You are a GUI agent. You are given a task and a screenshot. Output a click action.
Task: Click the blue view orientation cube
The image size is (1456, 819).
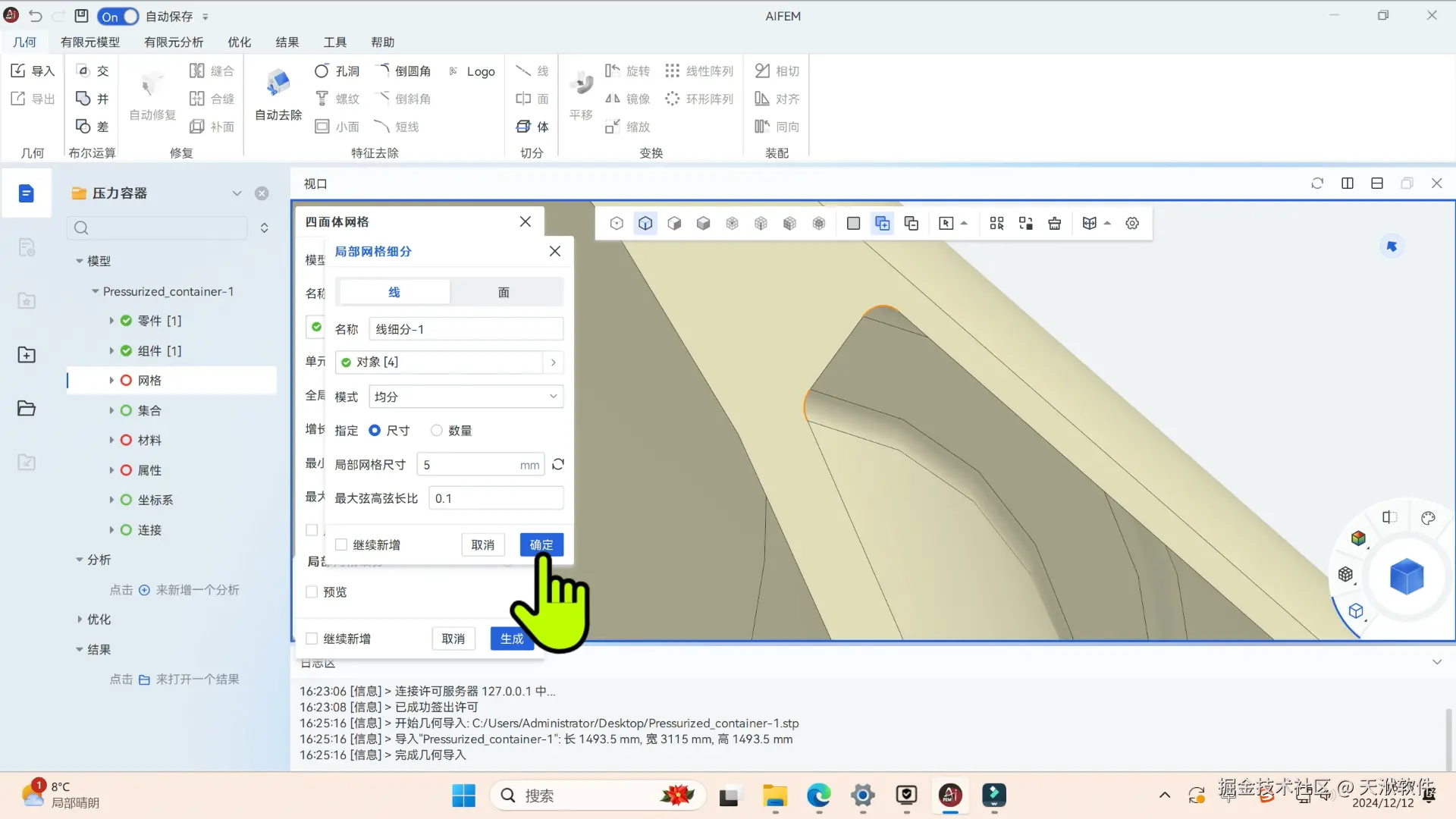[1407, 576]
